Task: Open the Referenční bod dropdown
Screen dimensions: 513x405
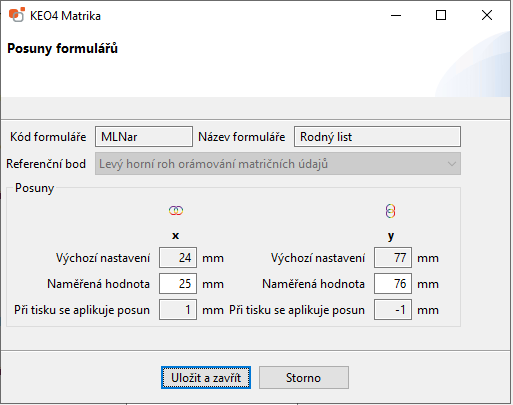Action: (x=278, y=164)
